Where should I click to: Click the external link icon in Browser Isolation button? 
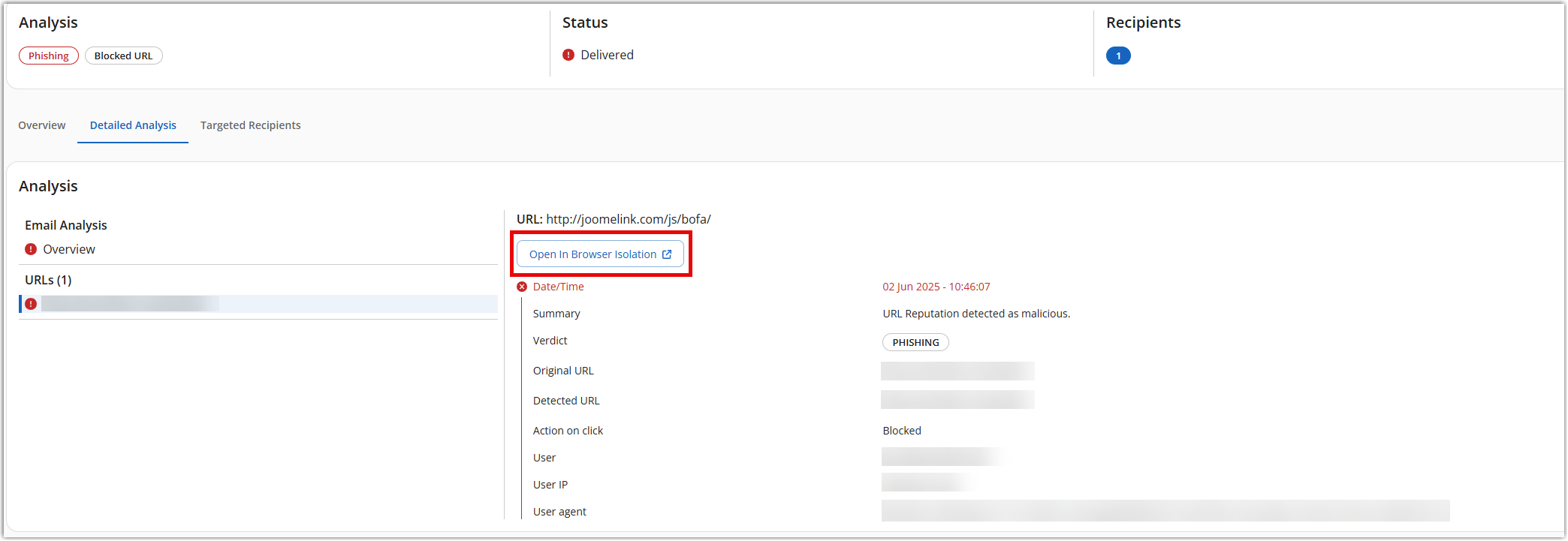point(667,254)
